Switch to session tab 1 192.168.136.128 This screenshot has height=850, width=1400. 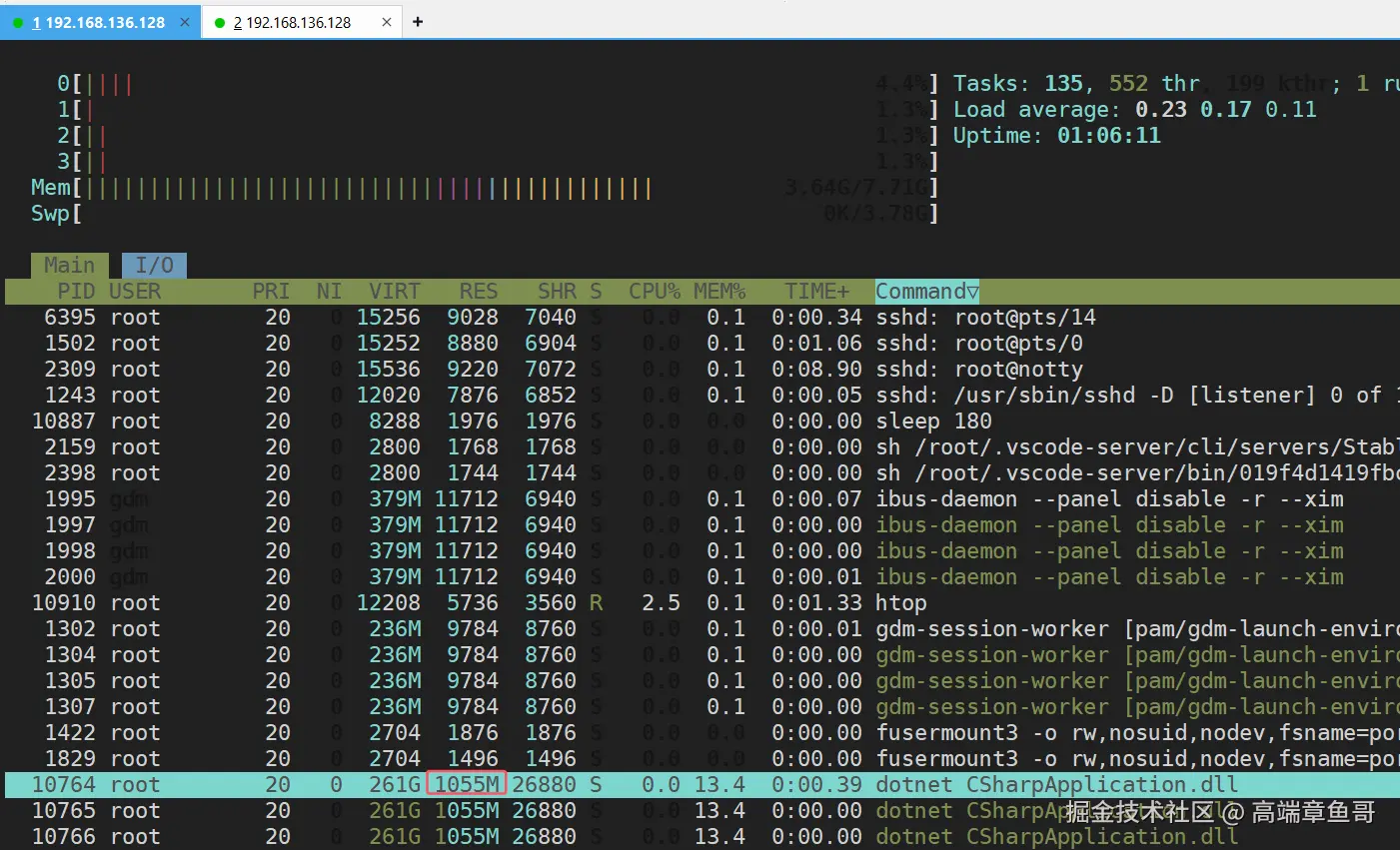pos(100,22)
